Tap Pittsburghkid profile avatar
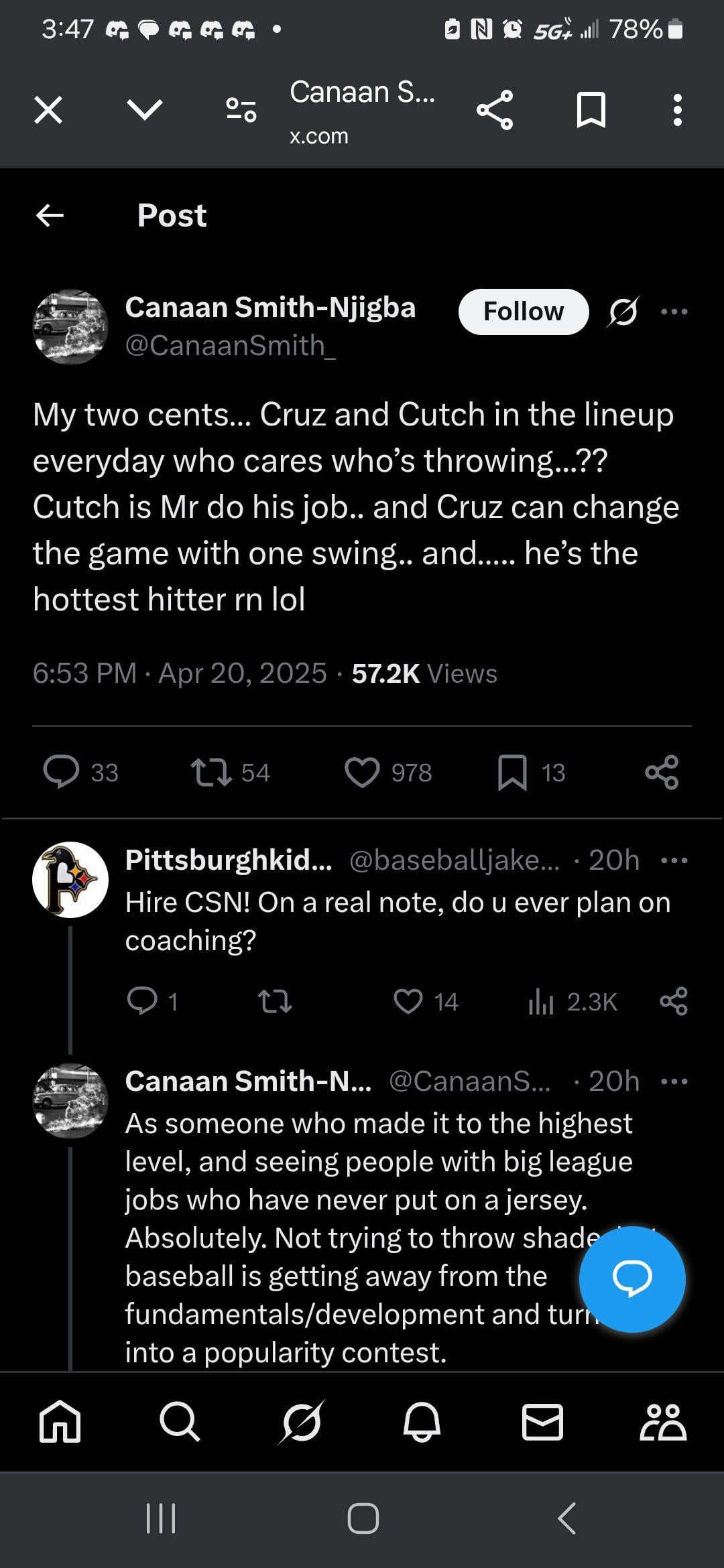 (x=70, y=879)
